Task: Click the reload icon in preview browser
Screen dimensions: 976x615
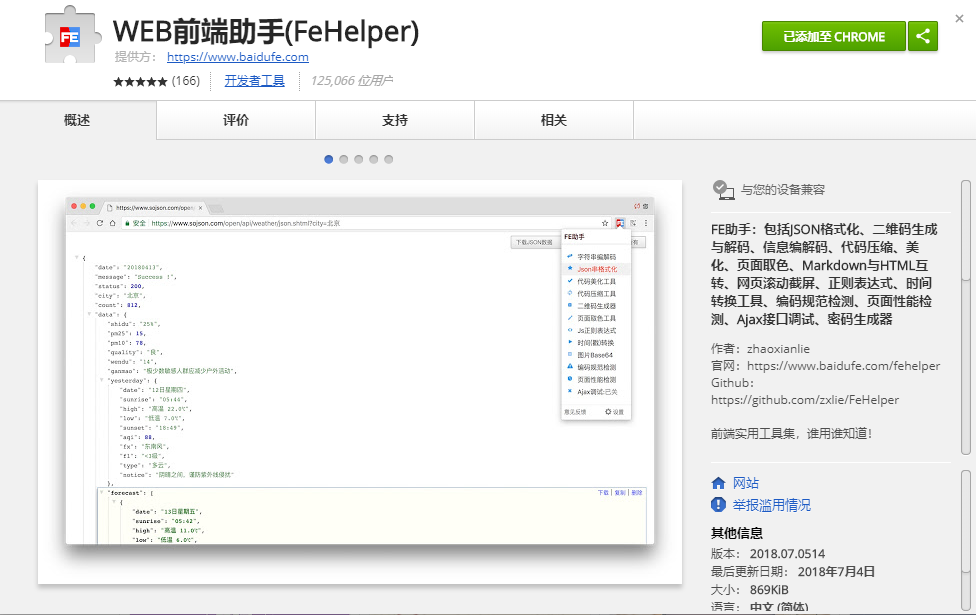Action: pos(100,223)
